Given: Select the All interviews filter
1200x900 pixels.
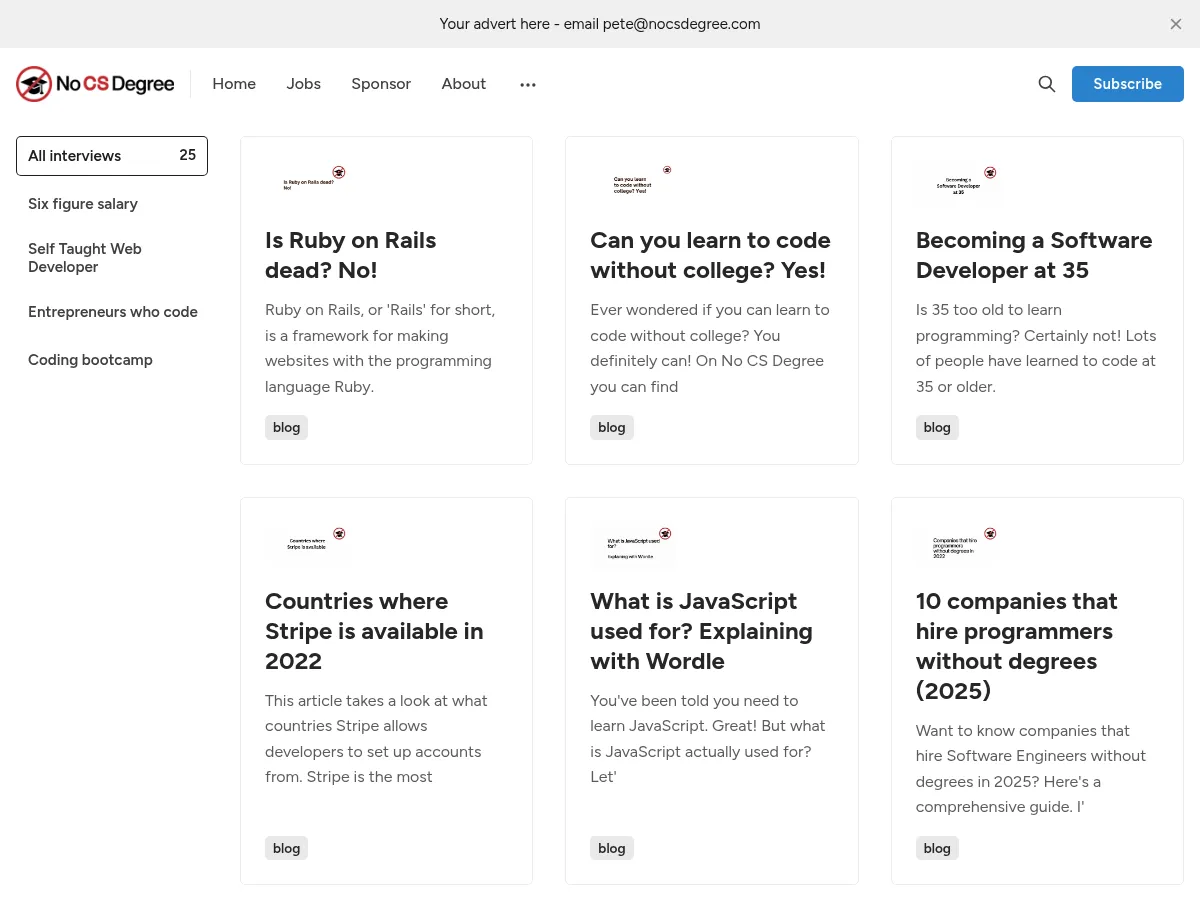Looking at the screenshot, I should point(111,156).
